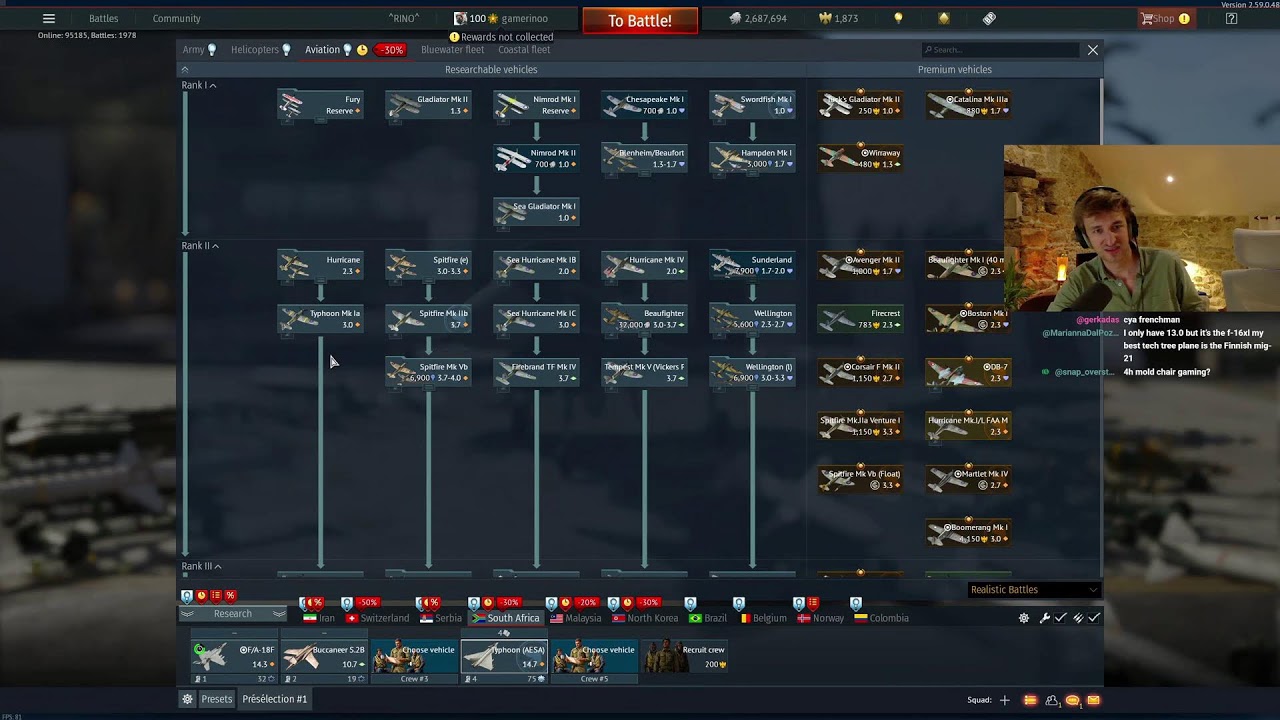Select the Gladiator Mk II aircraft card

coord(428,105)
